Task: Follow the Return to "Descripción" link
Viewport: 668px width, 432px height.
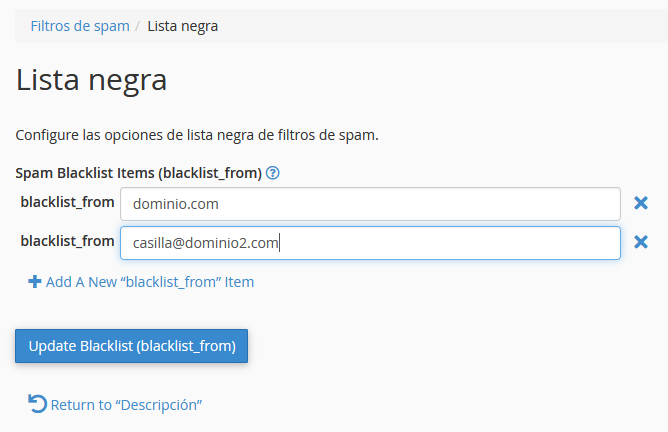Action: pos(126,405)
